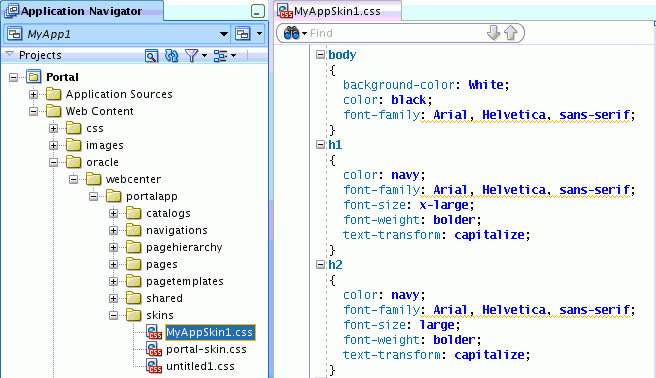Click the binoculars search icon in Find bar
This screenshot has width=656, height=378.
(x=291, y=33)
